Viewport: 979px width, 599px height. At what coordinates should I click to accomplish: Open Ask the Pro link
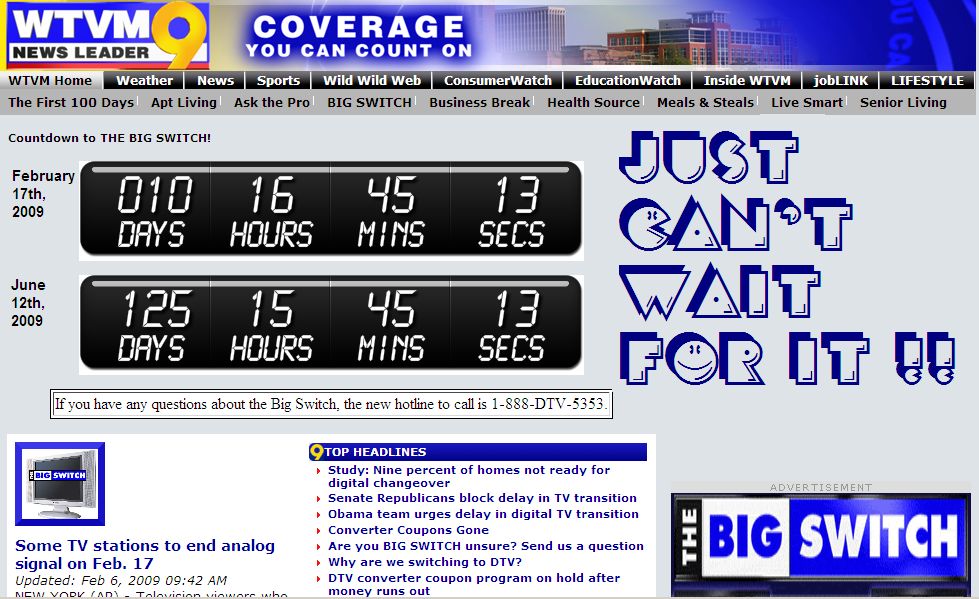(272, 102)
